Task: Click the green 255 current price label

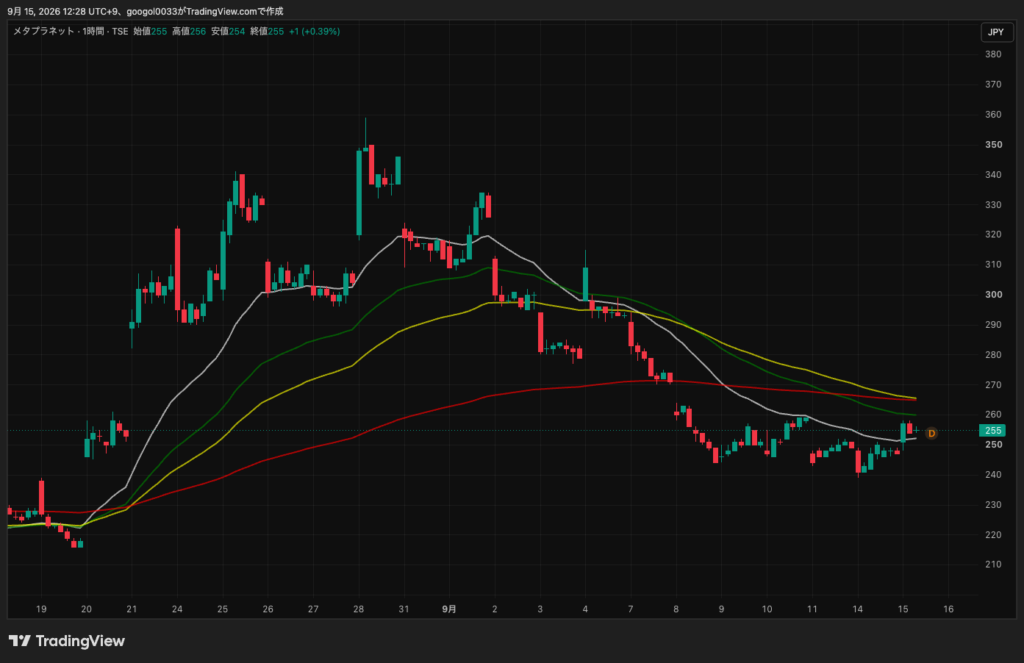Action: pos(993,430)
